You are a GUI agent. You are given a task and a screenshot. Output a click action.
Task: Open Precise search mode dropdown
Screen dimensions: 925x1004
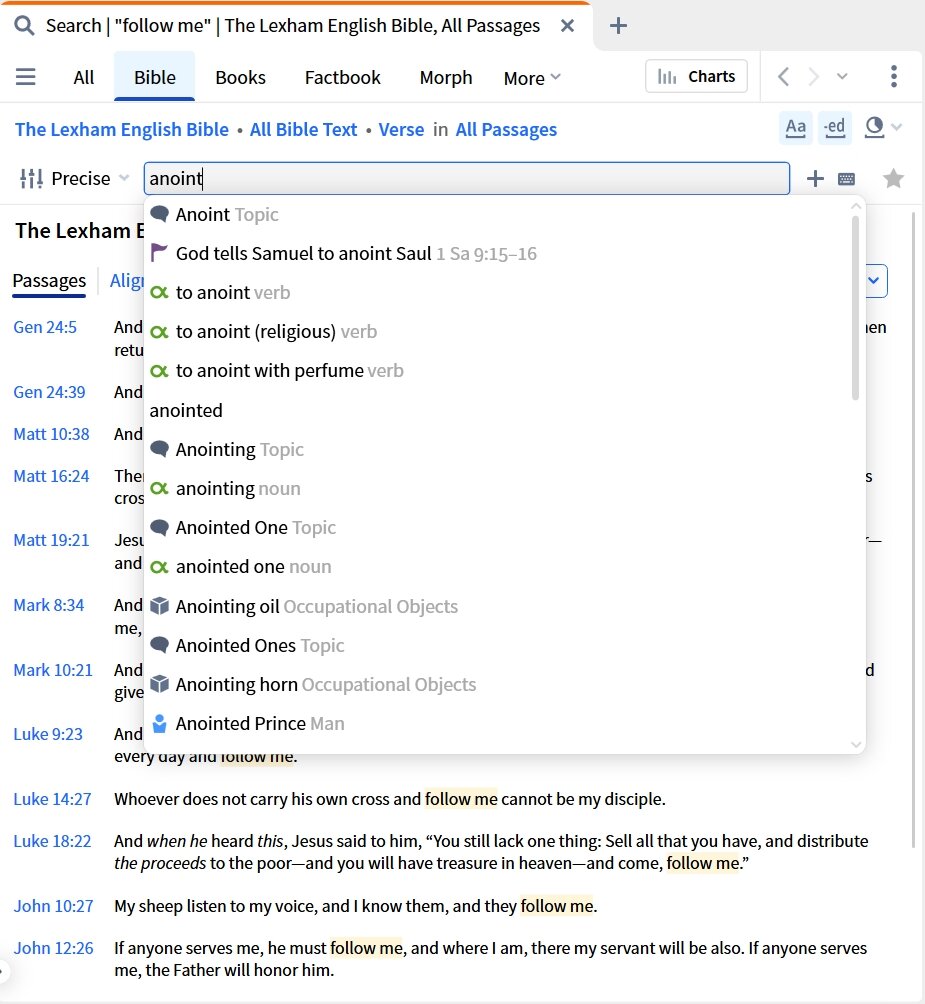[74, 178]
